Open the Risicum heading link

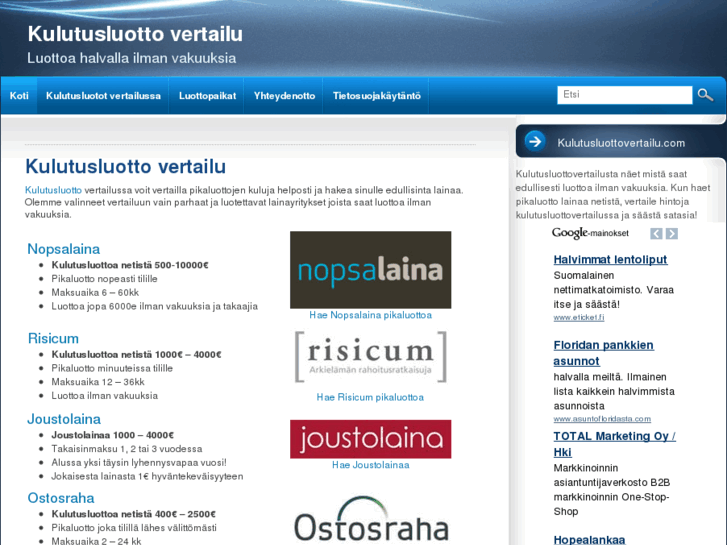pyautogui.click(x=53, y=338)
